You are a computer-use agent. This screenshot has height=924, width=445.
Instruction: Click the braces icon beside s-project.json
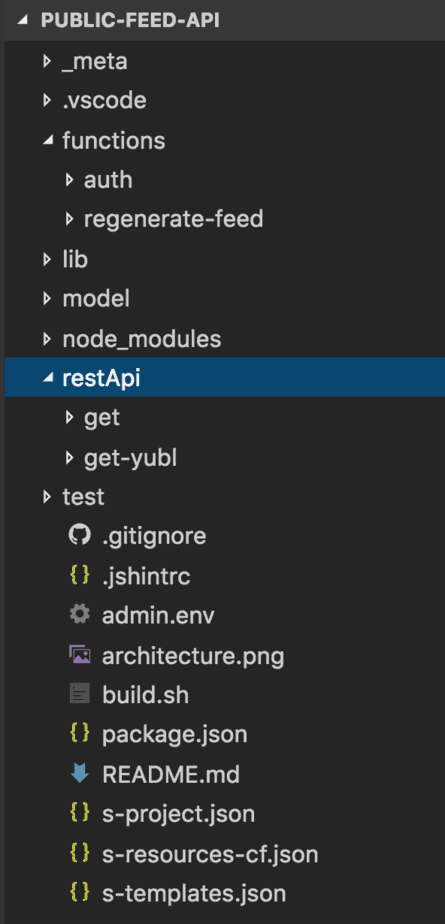[x=80, y=813]
